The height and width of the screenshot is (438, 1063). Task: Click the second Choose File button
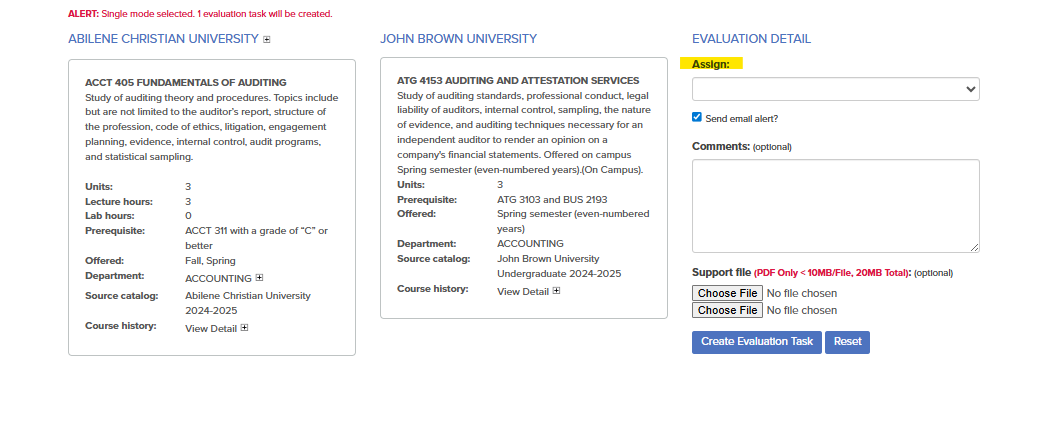(727, 310)
